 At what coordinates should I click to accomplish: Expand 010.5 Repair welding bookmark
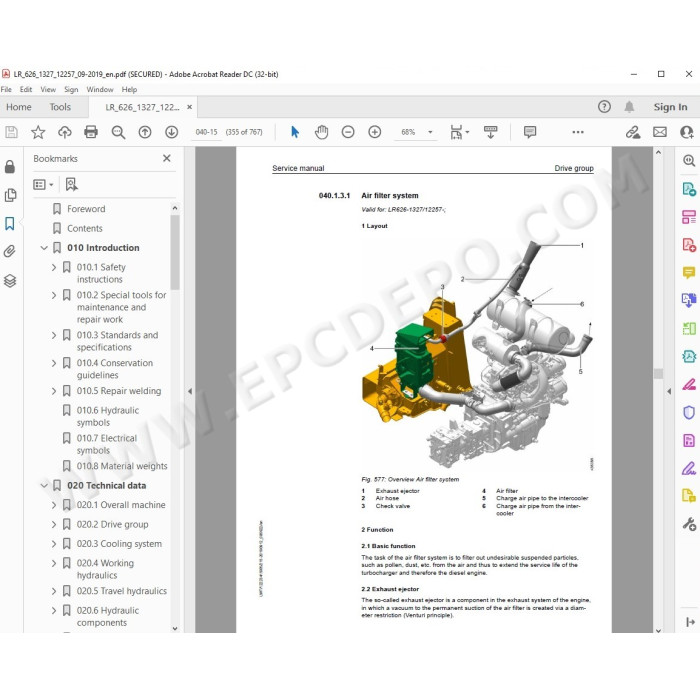tap(54, 391)
